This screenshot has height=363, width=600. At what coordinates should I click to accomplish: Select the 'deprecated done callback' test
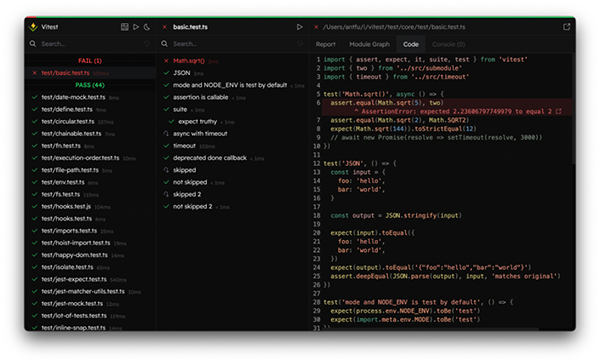pos(232,158)
